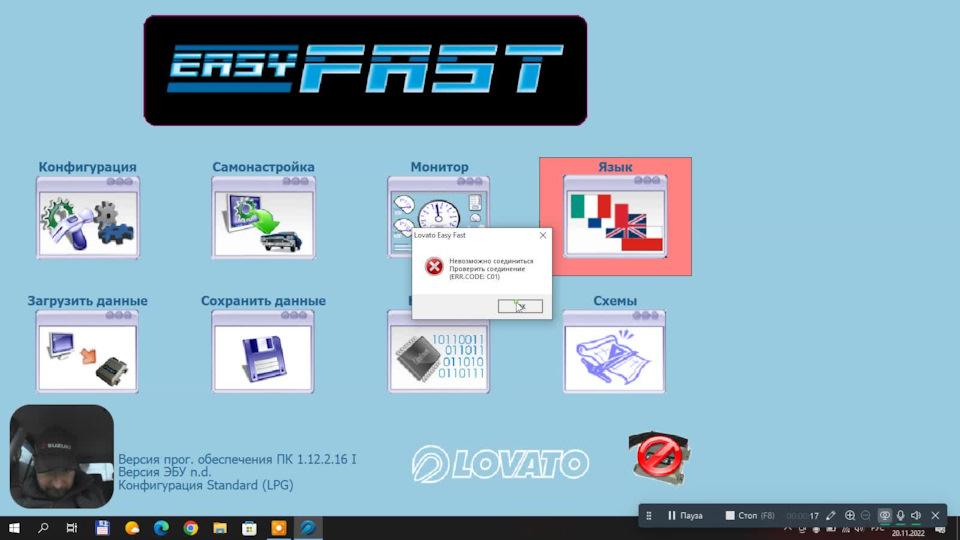
Task: Click the Easy Fast banner logo
Action: pyautogui.click(x=366, y=70)
